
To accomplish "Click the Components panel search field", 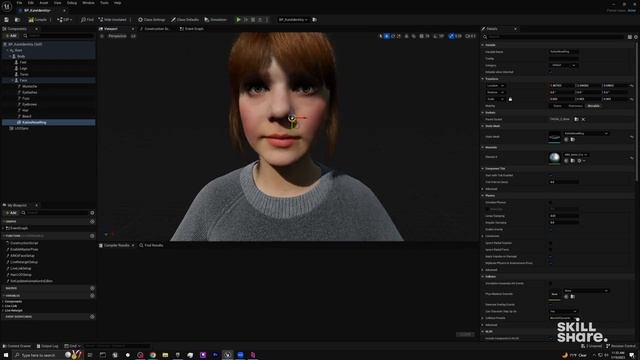I will point(60,36).
